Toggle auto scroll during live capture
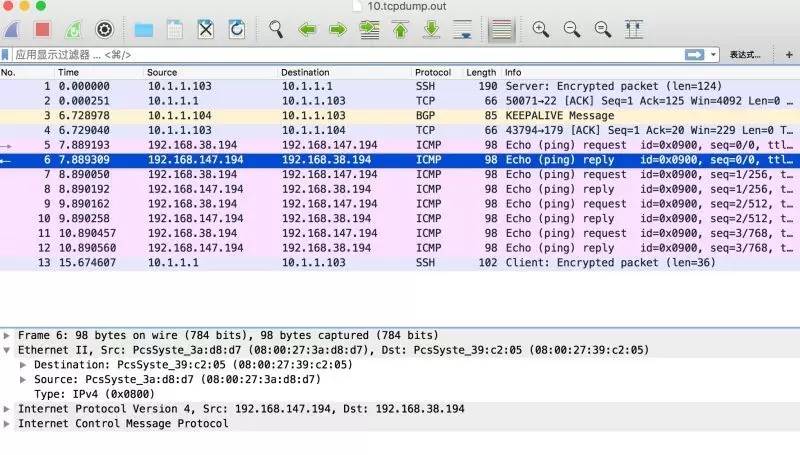 (463, 30)
